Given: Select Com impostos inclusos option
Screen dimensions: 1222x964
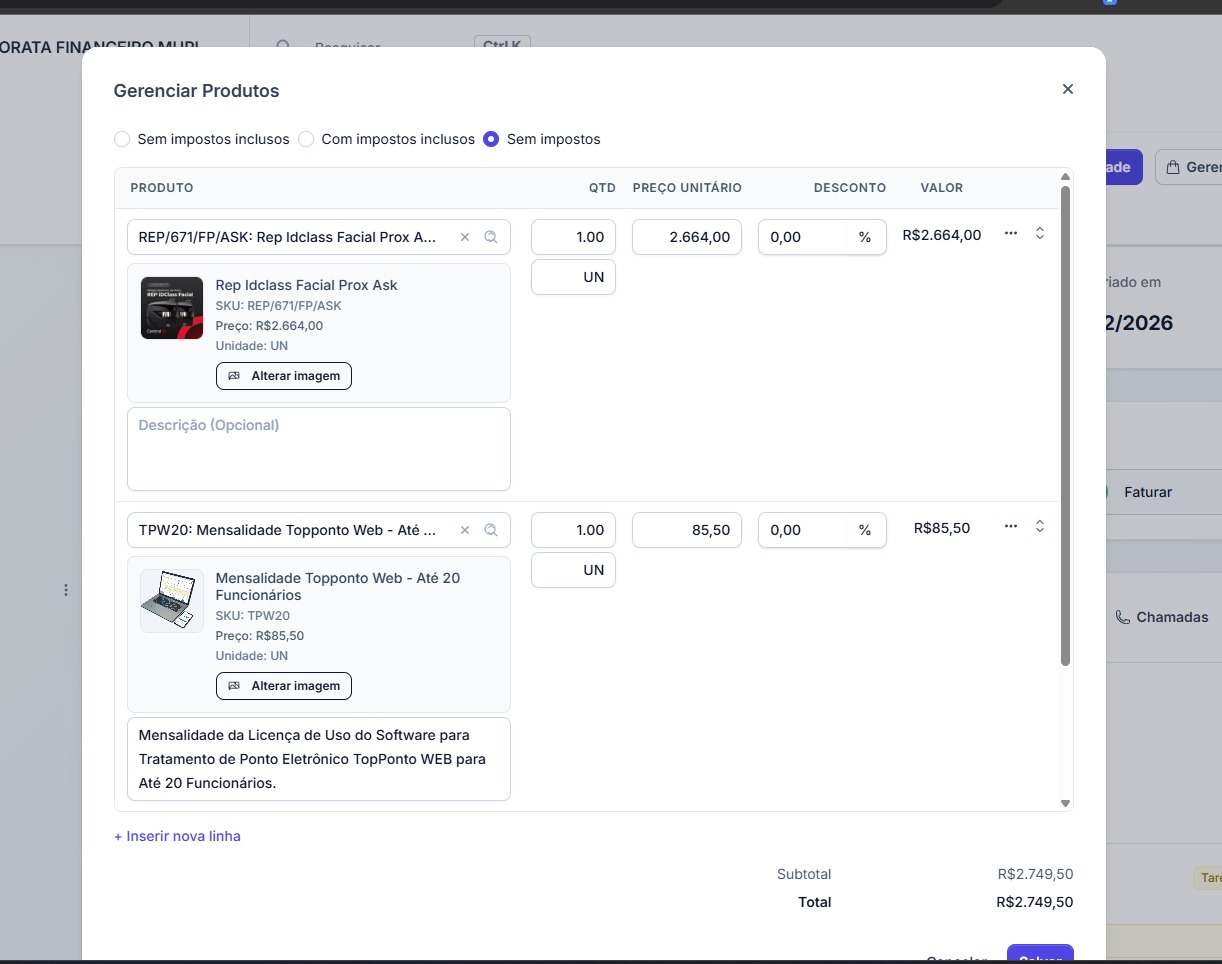Looking at the screenshot, I should [306, 139].
